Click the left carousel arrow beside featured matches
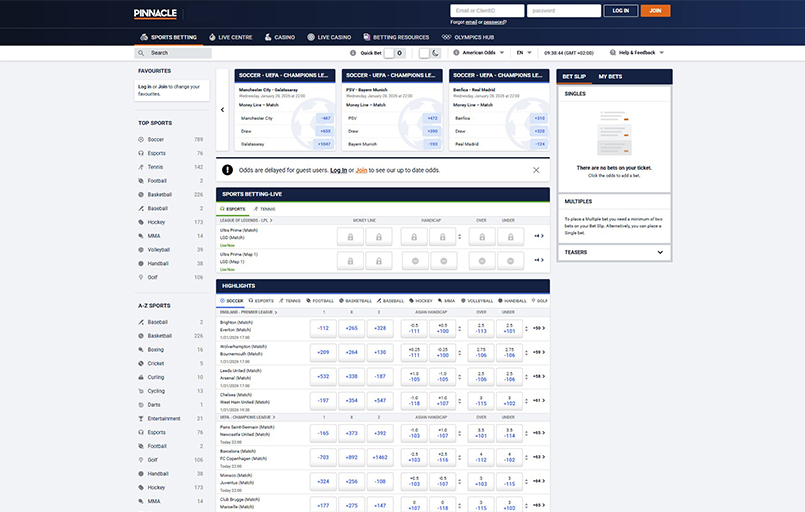Screen dimensions: 805x512 point(222,110)
